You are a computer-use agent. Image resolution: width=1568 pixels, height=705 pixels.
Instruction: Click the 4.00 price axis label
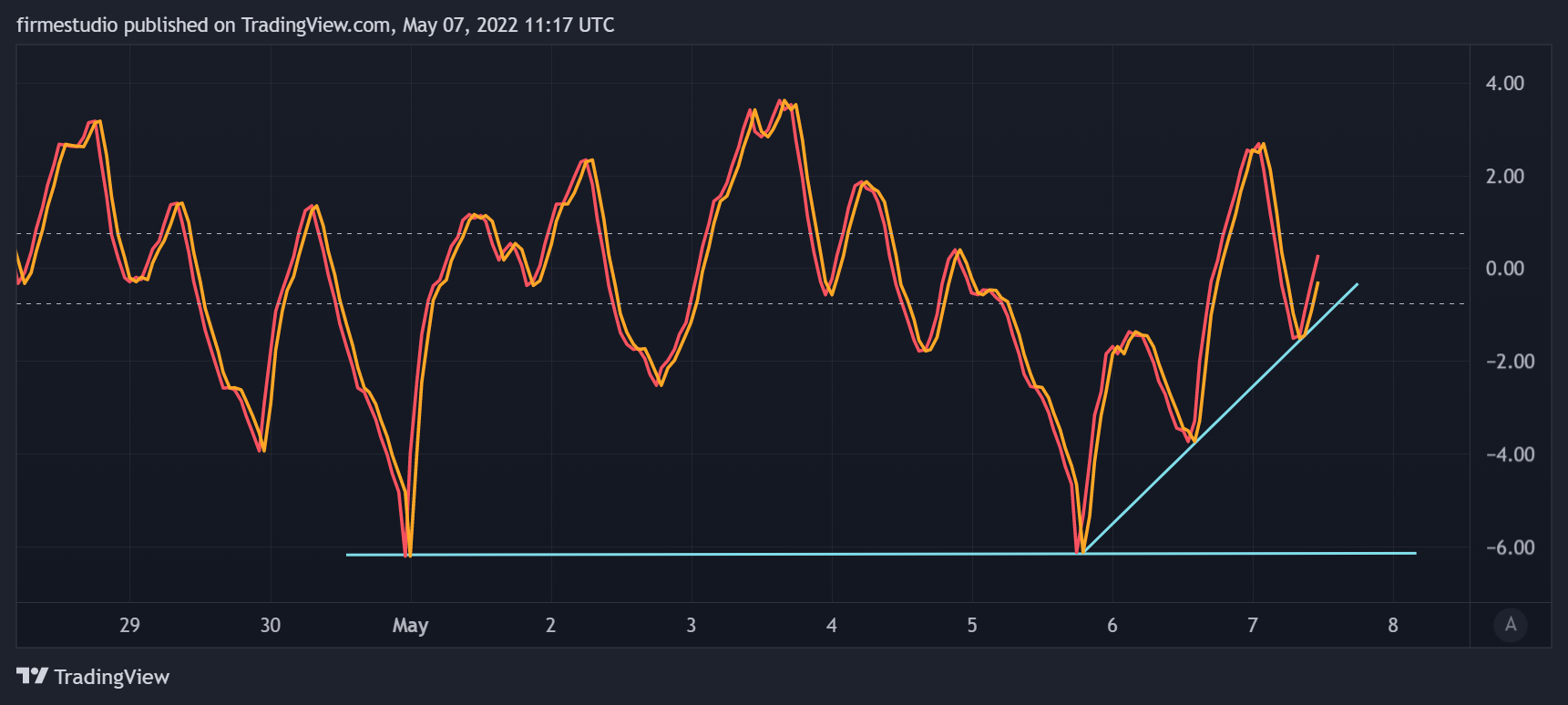click(x=1505, y=83)
